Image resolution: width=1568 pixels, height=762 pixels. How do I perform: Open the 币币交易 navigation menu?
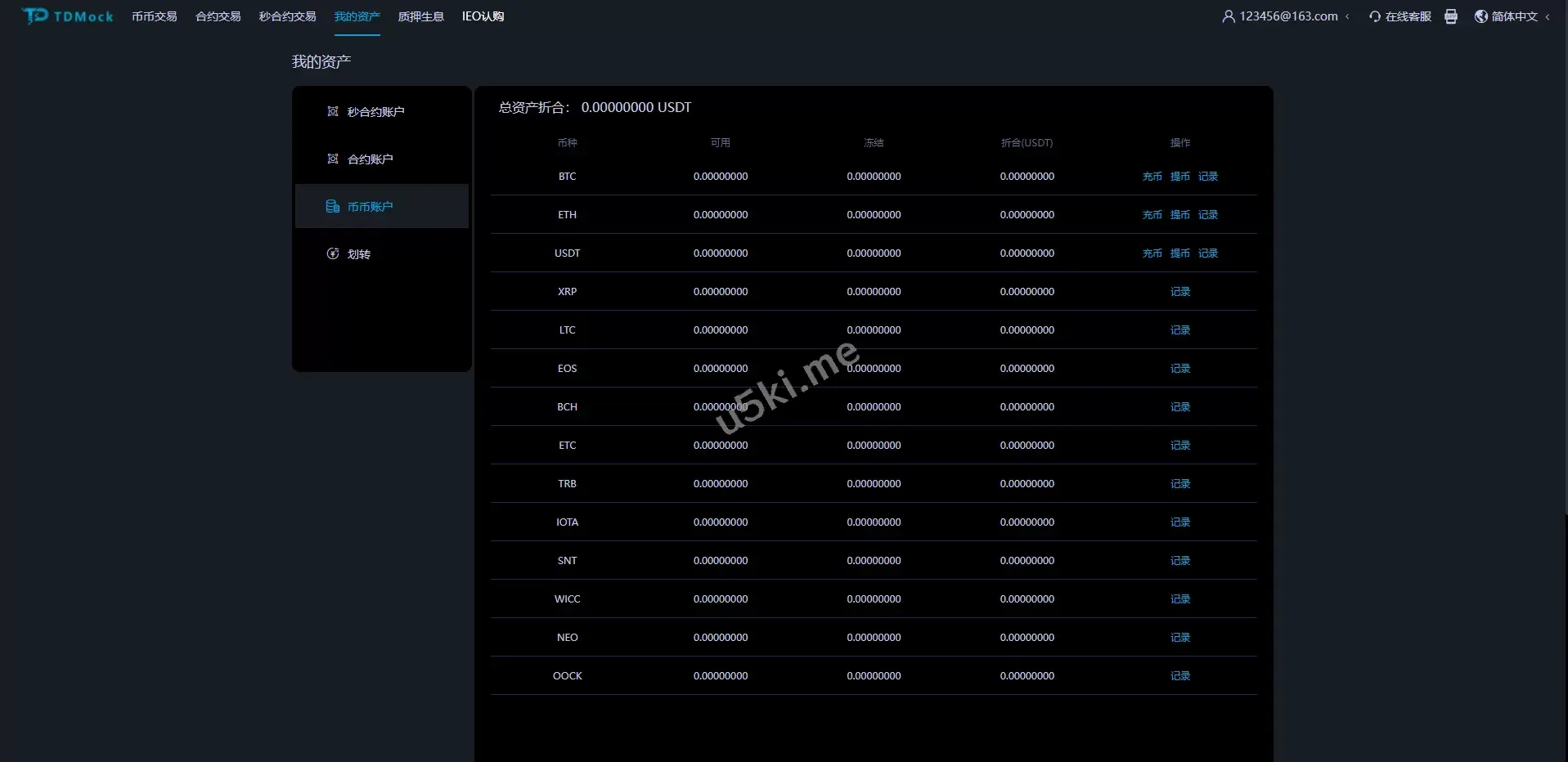154,16
